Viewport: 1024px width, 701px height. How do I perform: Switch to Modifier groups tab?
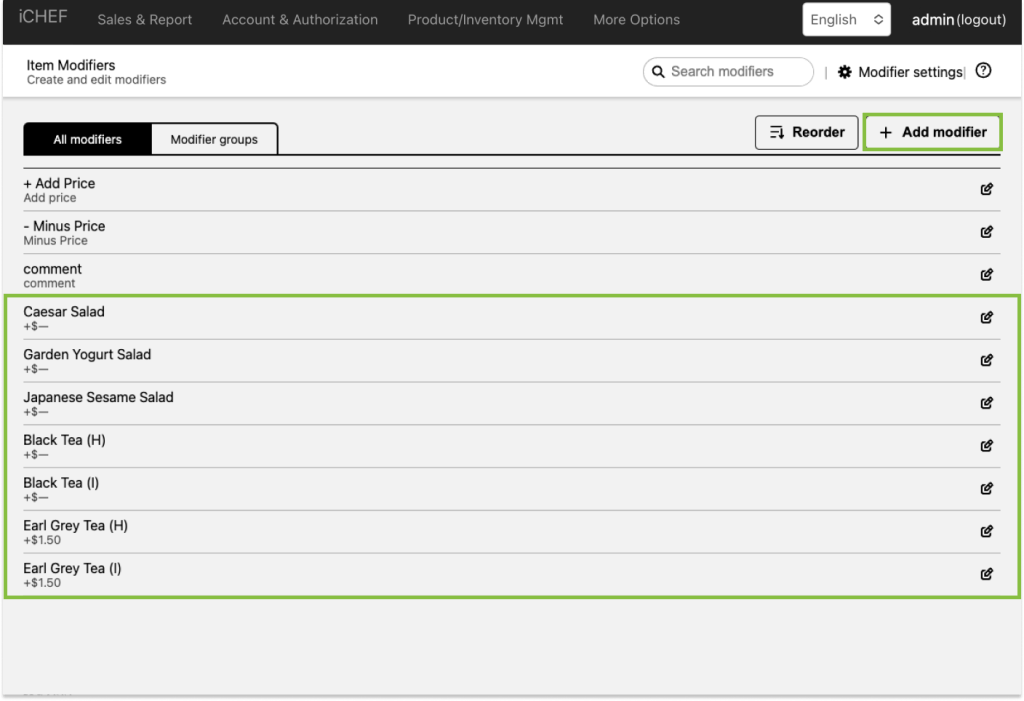(x=214, y=140)
